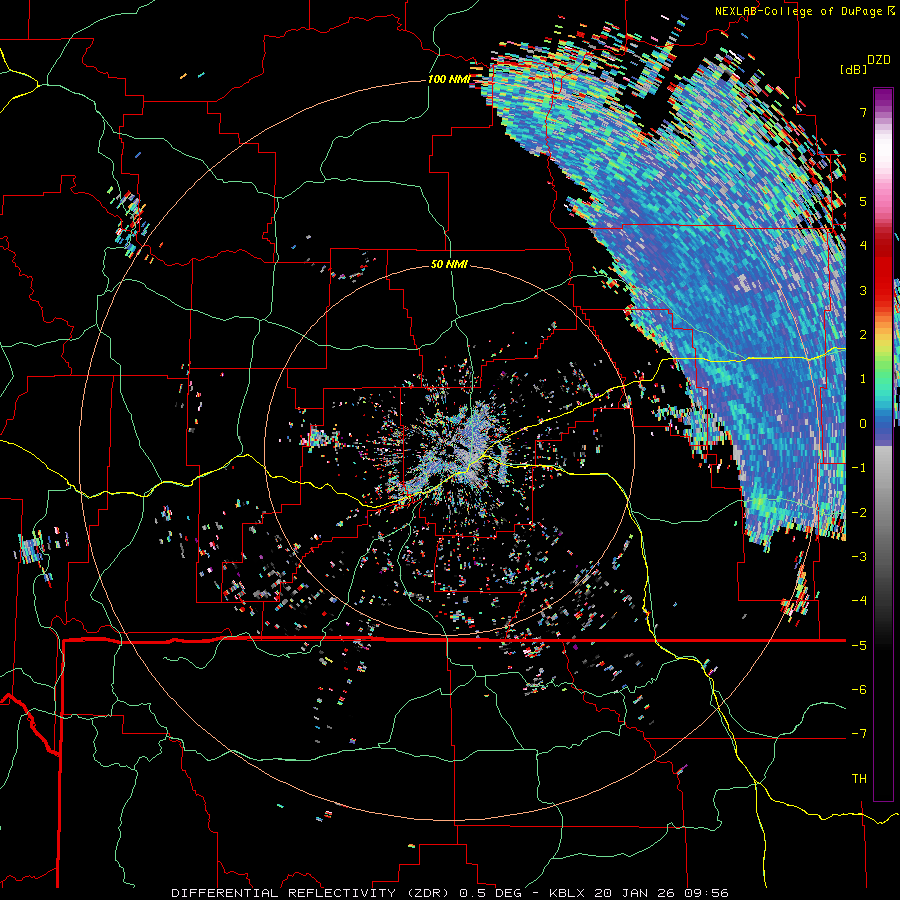
Task: Click the TH label on the scale
Action: click(x=859, y=779)
